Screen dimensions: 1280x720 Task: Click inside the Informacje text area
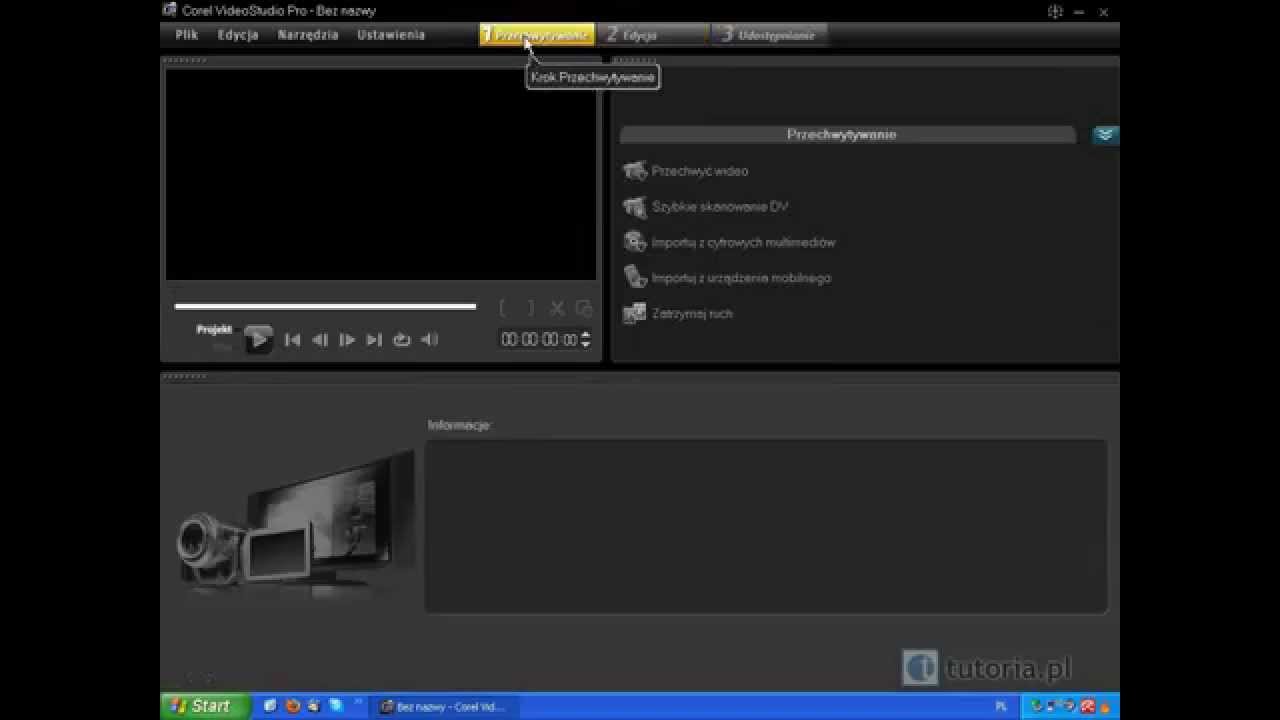(x=766, y=526)
